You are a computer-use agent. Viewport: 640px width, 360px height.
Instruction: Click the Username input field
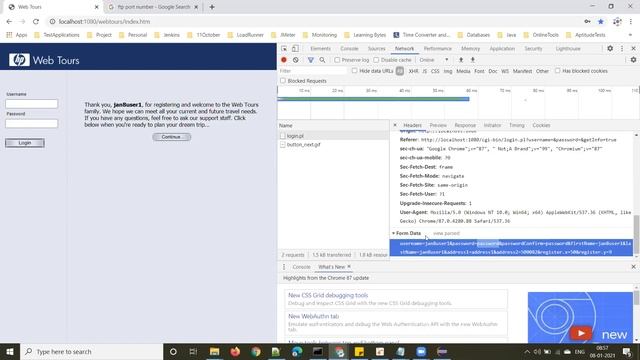32,104
